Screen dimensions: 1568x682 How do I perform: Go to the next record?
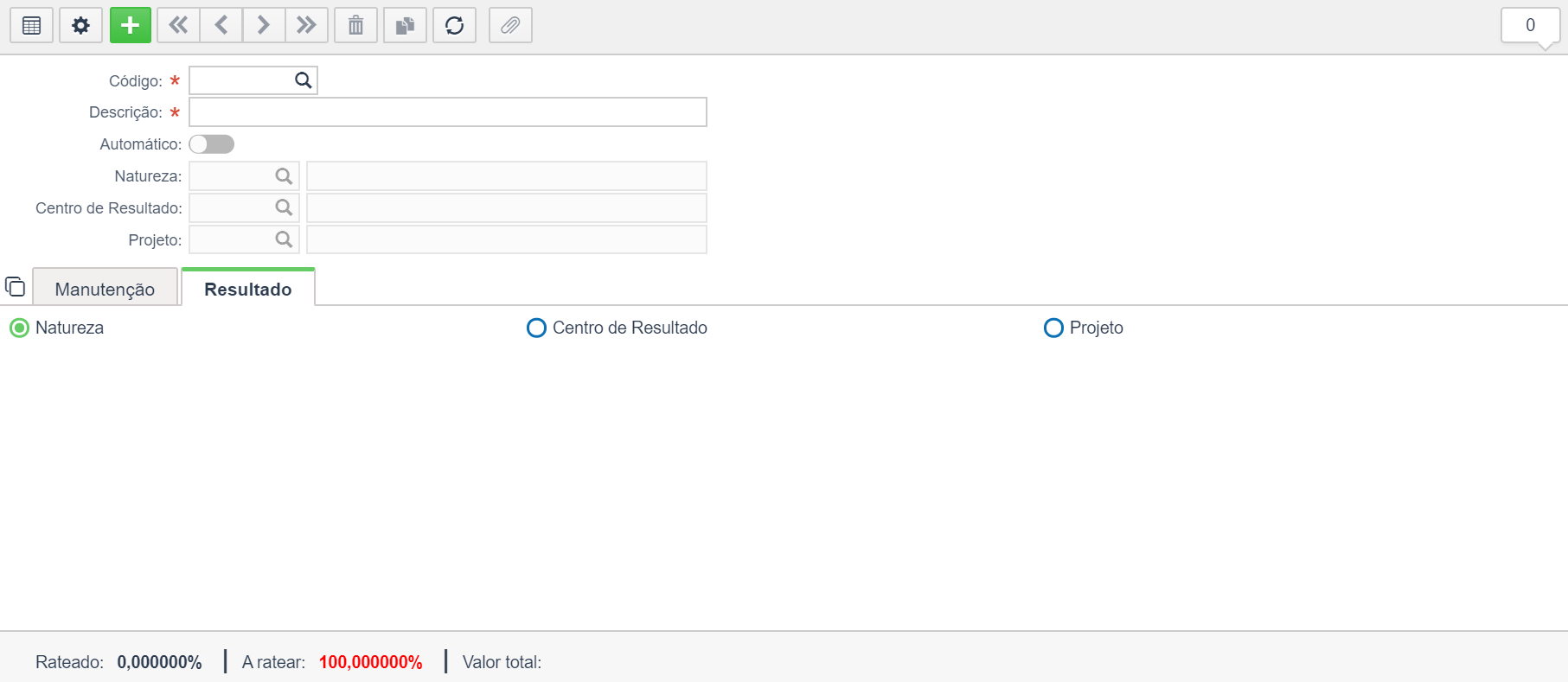264,25
